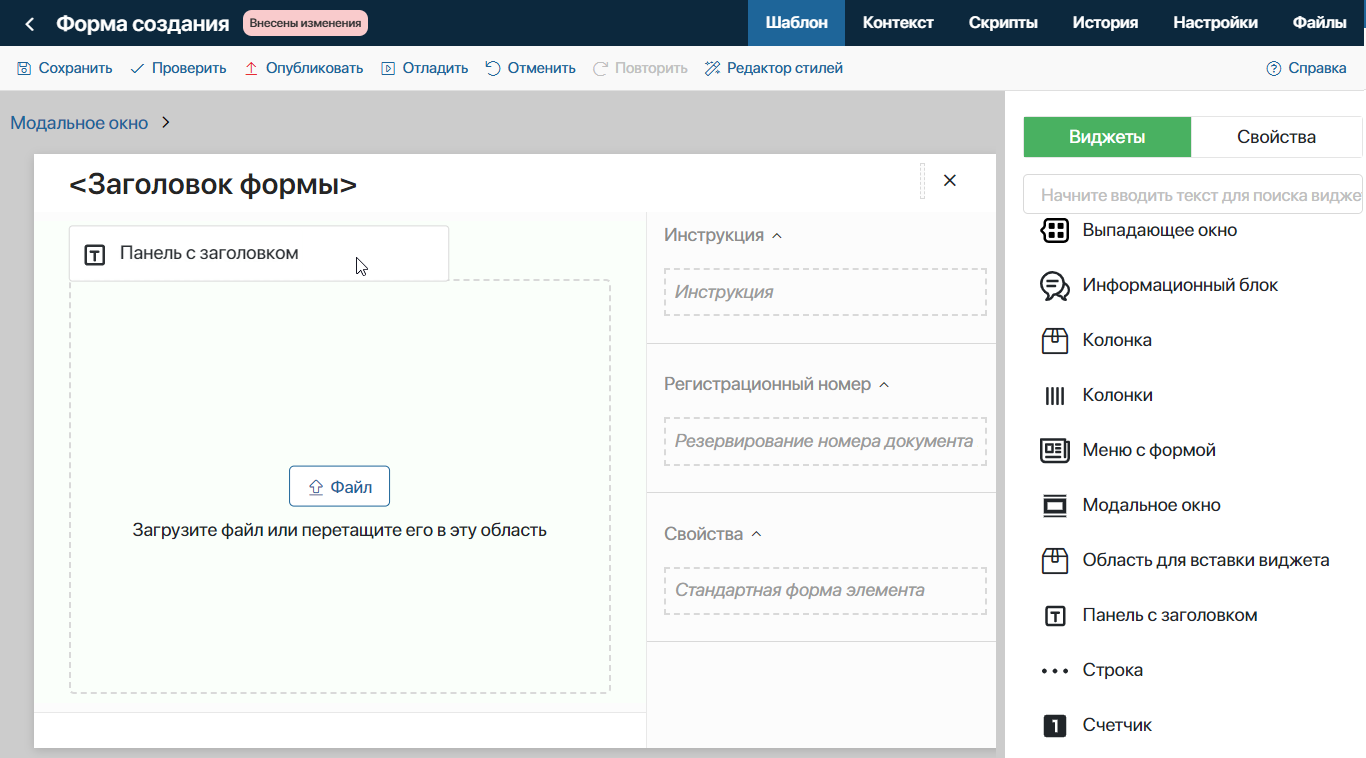Click the Строка three-dots icon
This screenshot has height=758, width=1366.
[x=1055, y=670]
